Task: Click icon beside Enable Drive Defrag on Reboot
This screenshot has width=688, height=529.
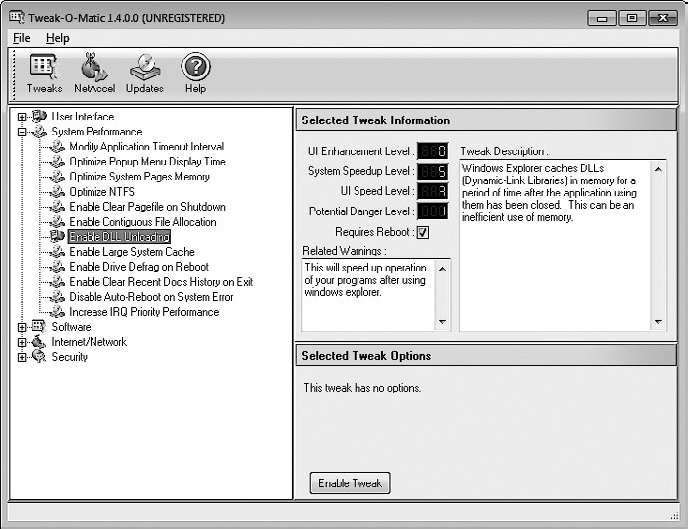Action: (x=57, y=267)
